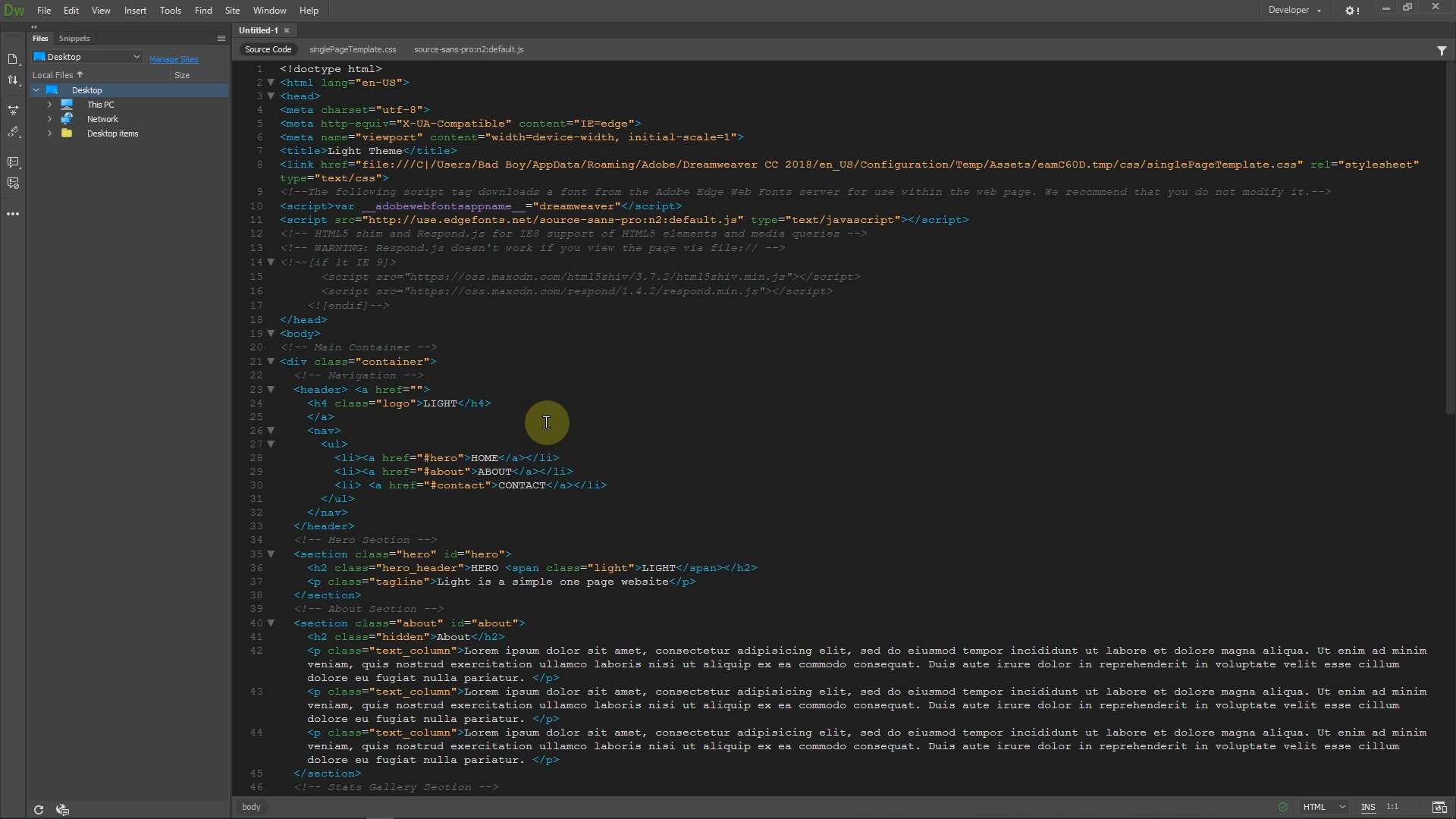This screenshot has width=1456, height=819.
Task: Open the Filter code icon at top right
Action: 1442,50
